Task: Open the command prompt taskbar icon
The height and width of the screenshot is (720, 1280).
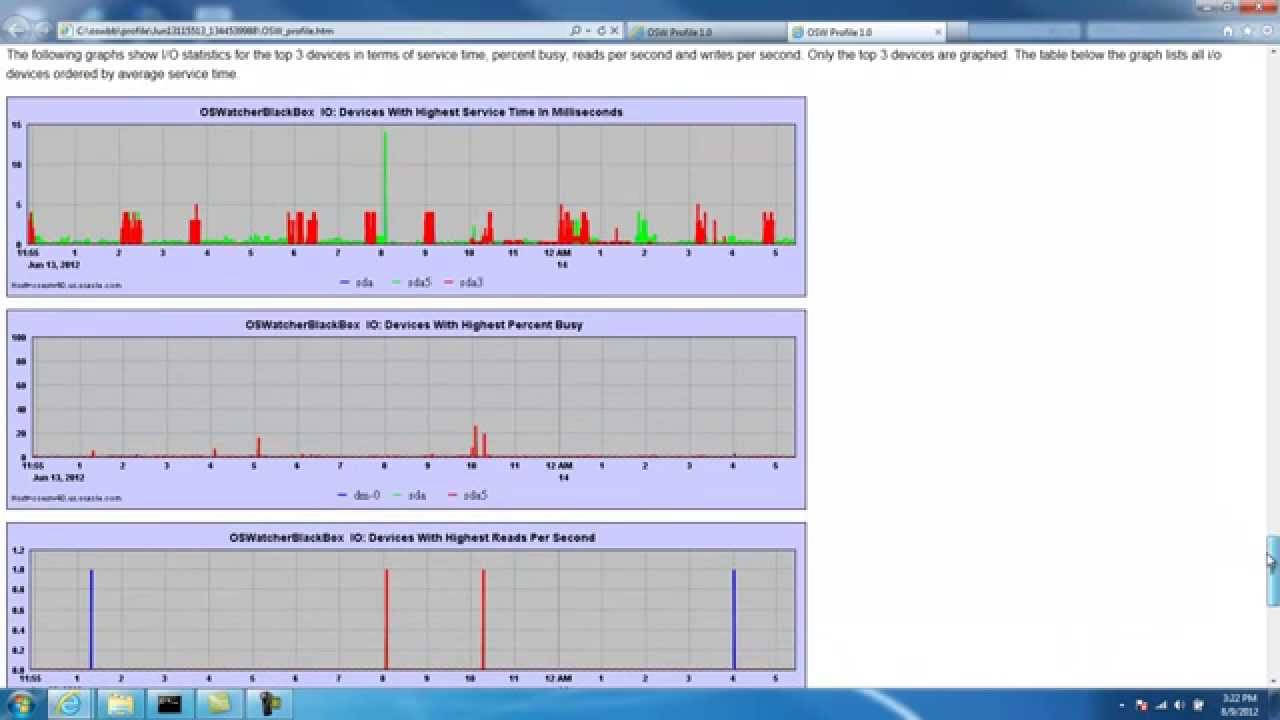Action: click(169, 704)
